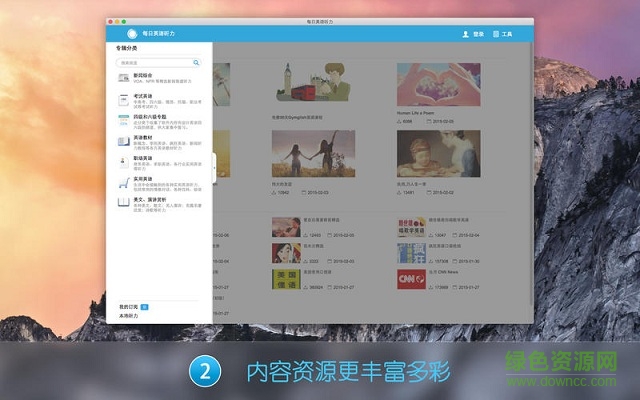Viewport: 640px width, 400px height.
Task: Click the Gymglish course title under London illustration
Action: [x=297, y=118]
